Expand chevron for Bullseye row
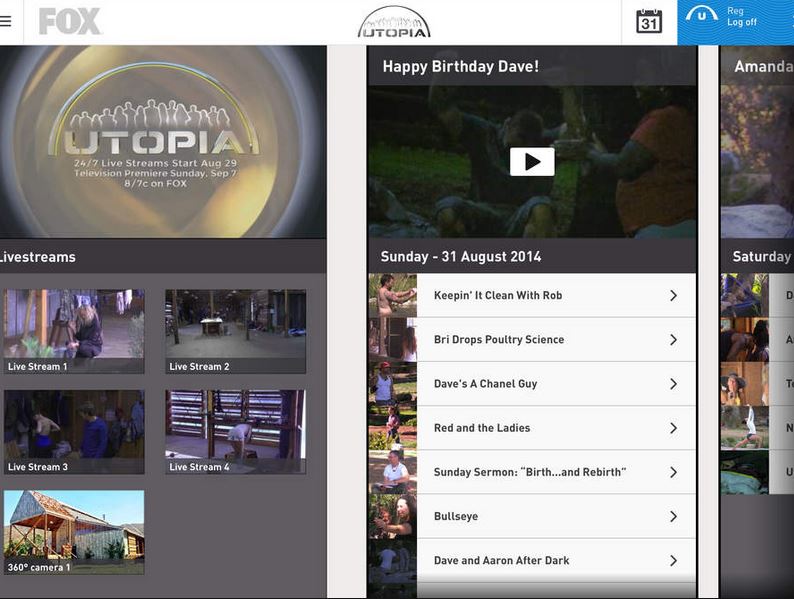Screen dimensions: 794x599 (x=673, y=516)
